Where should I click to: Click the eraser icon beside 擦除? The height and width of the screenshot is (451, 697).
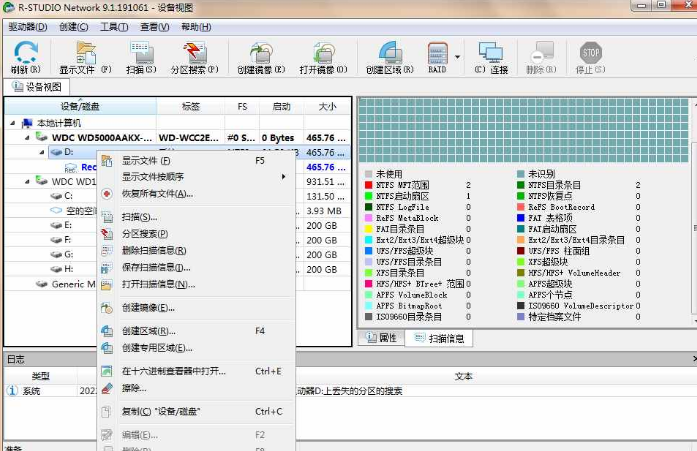[x=107, y=388]
